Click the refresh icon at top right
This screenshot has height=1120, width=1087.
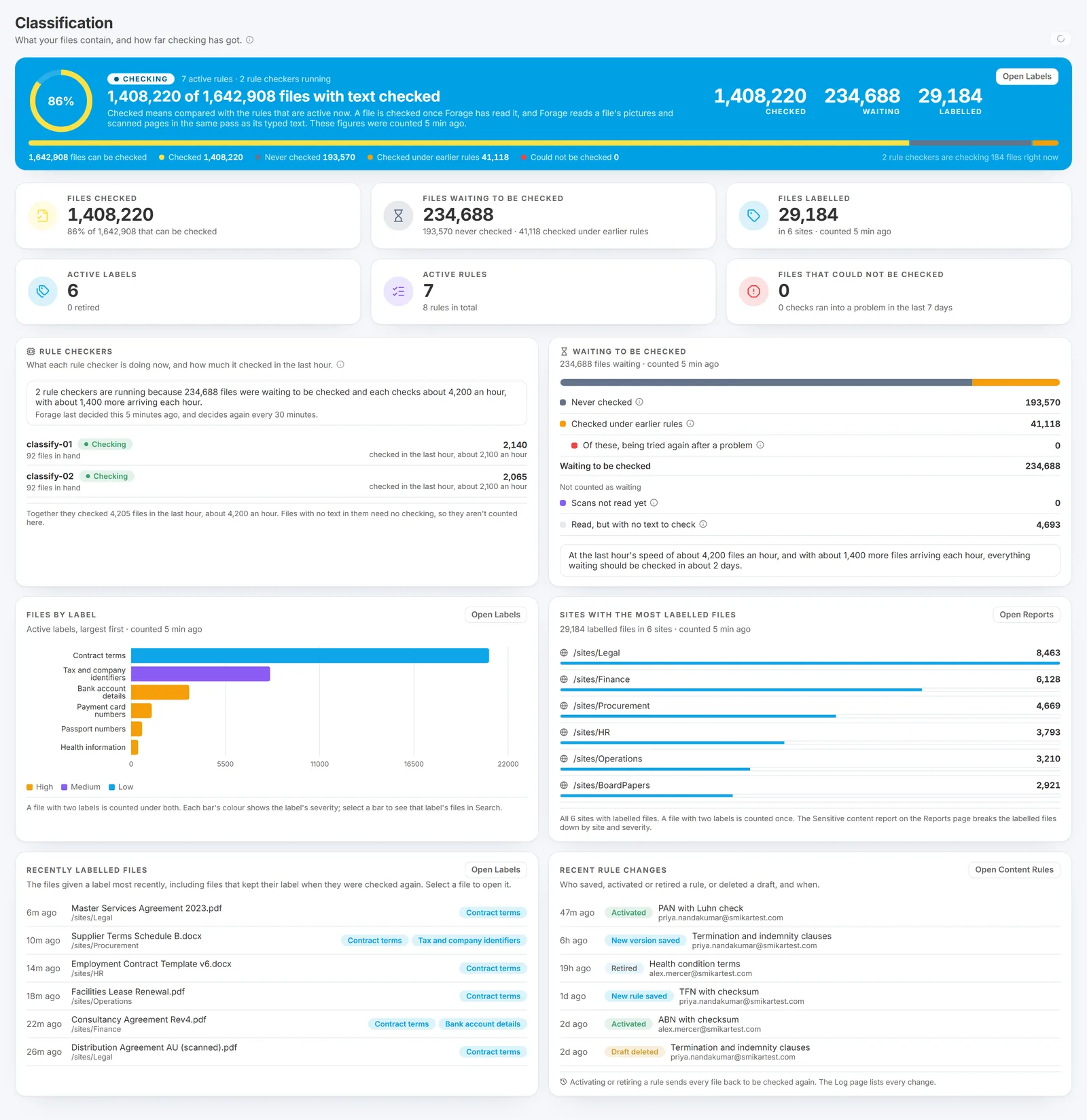(x=1061, y=39)
